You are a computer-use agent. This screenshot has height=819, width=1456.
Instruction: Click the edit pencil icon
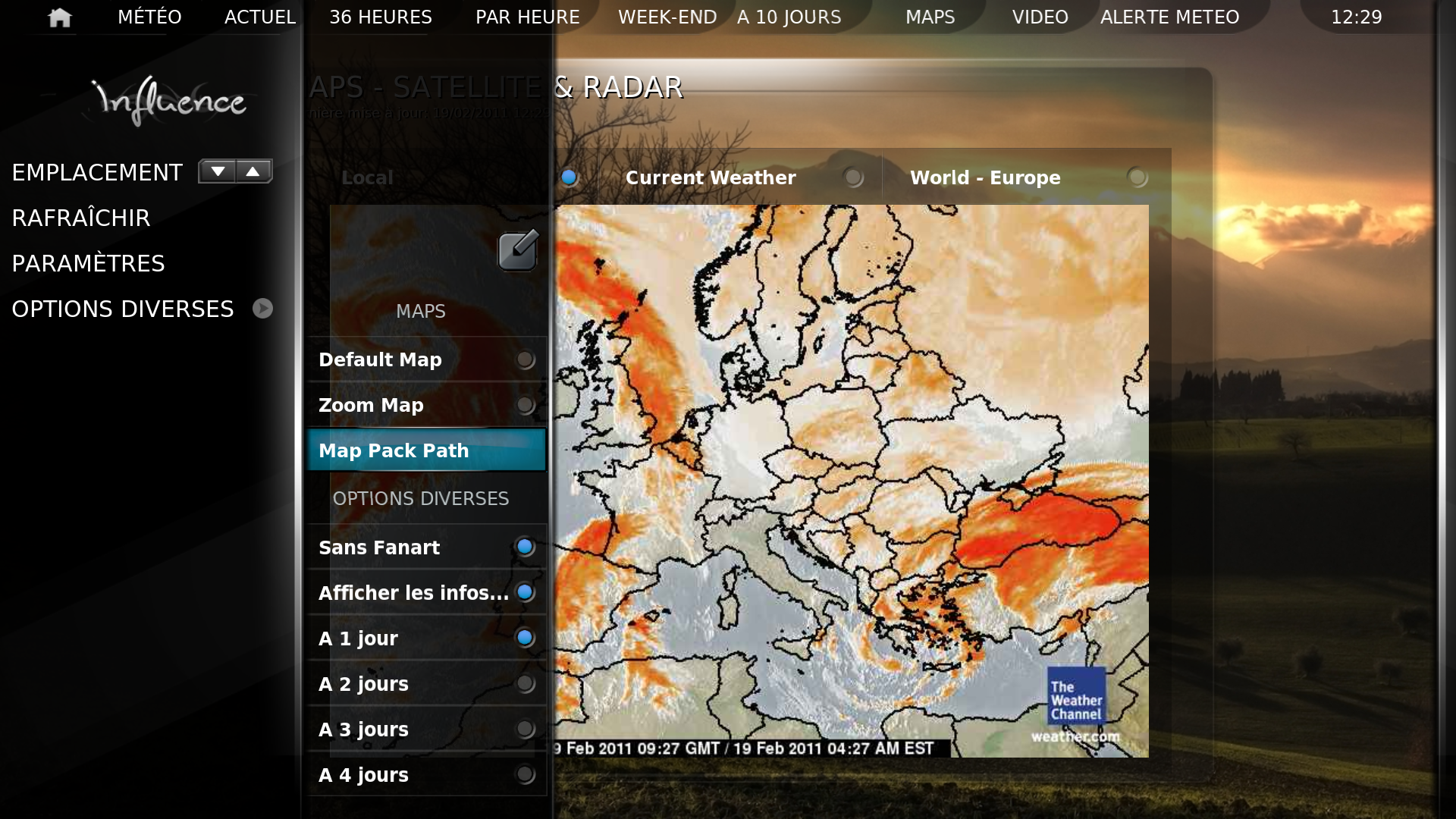[x=518, y=251]
